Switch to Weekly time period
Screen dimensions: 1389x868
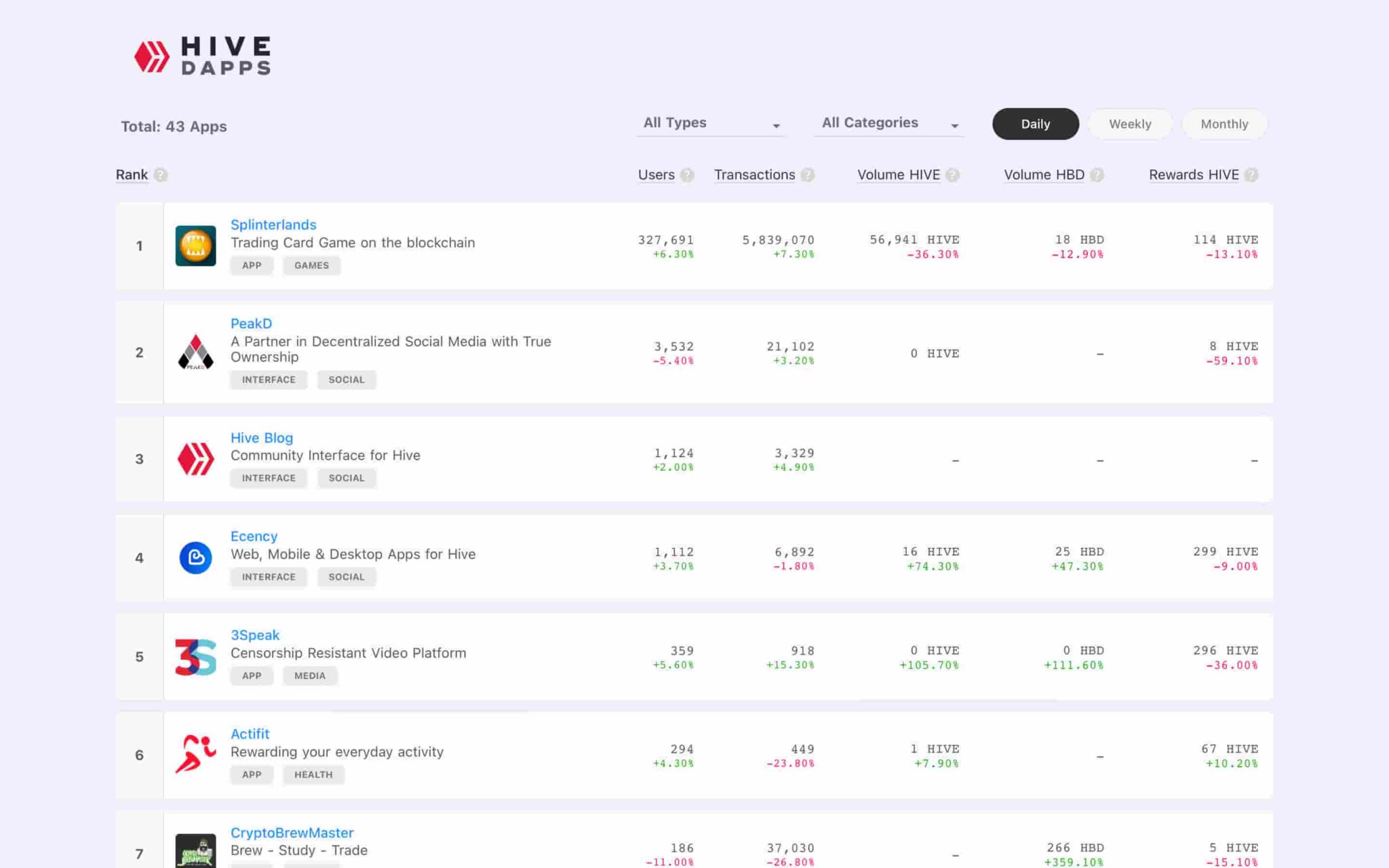pyautogui.click(x=1130, y=124)
